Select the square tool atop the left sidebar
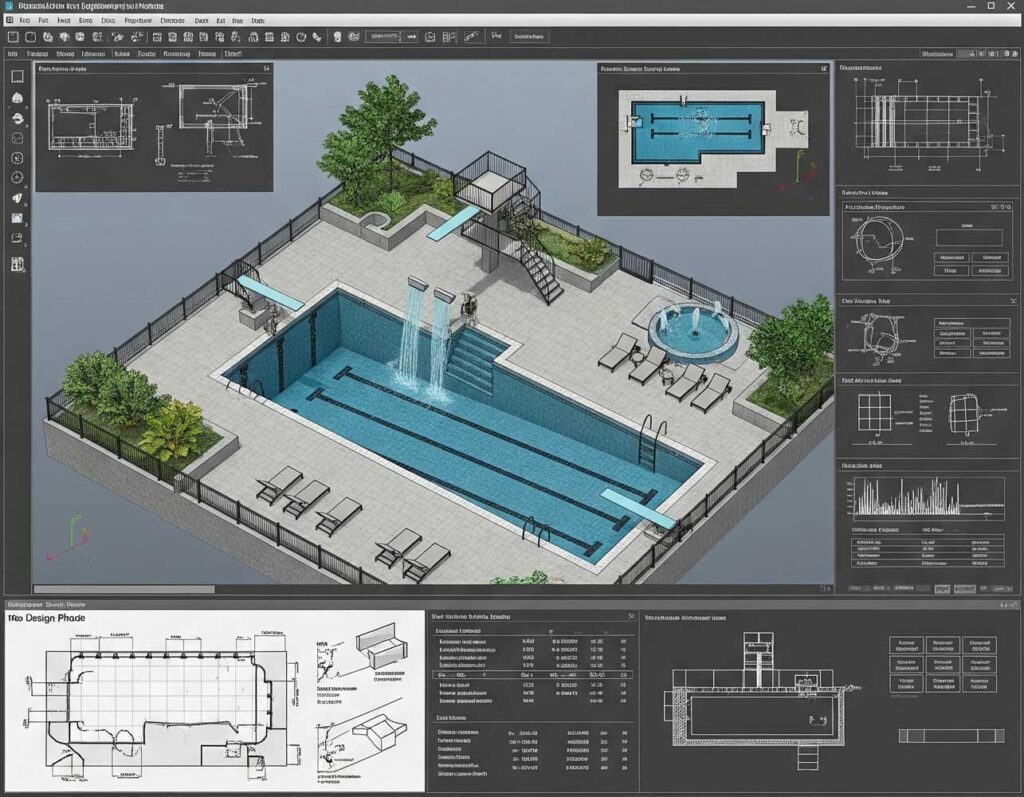Viewport: 1024px width, 797px height. click(17, 76)
